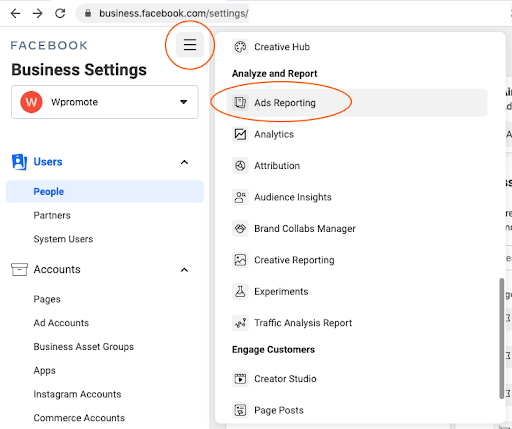512x429 pixels.
Task: Click the Accounts section heading
Action: click(x=57, y=269)
